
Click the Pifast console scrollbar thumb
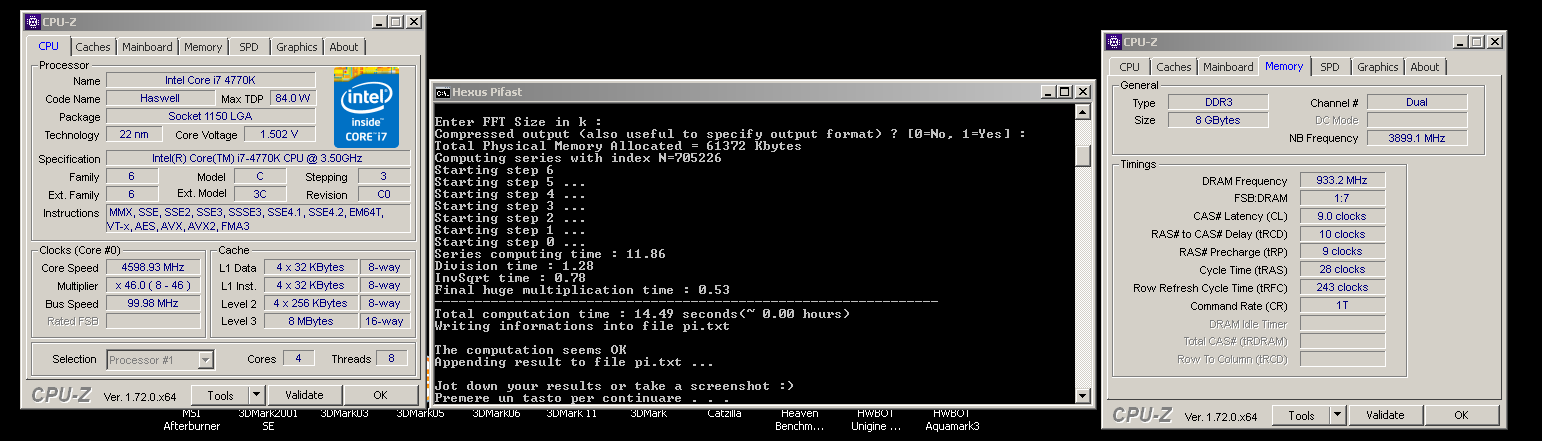[1083, 156]
